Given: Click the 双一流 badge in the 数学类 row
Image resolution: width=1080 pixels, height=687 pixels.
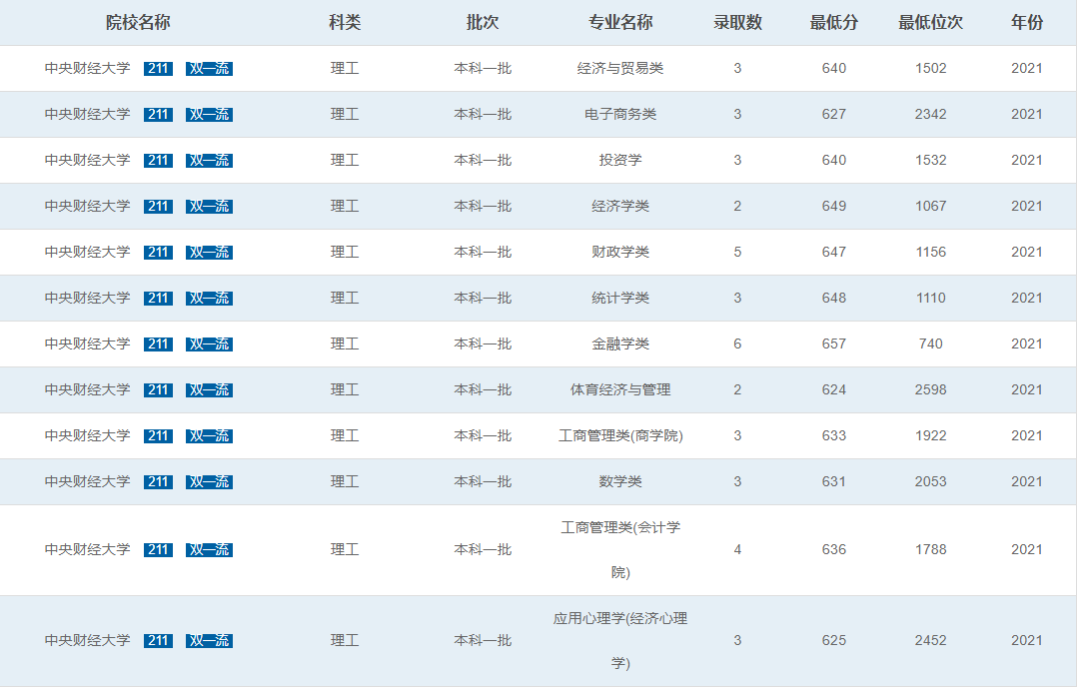Looking at the screenshot, I should (209, 482).
